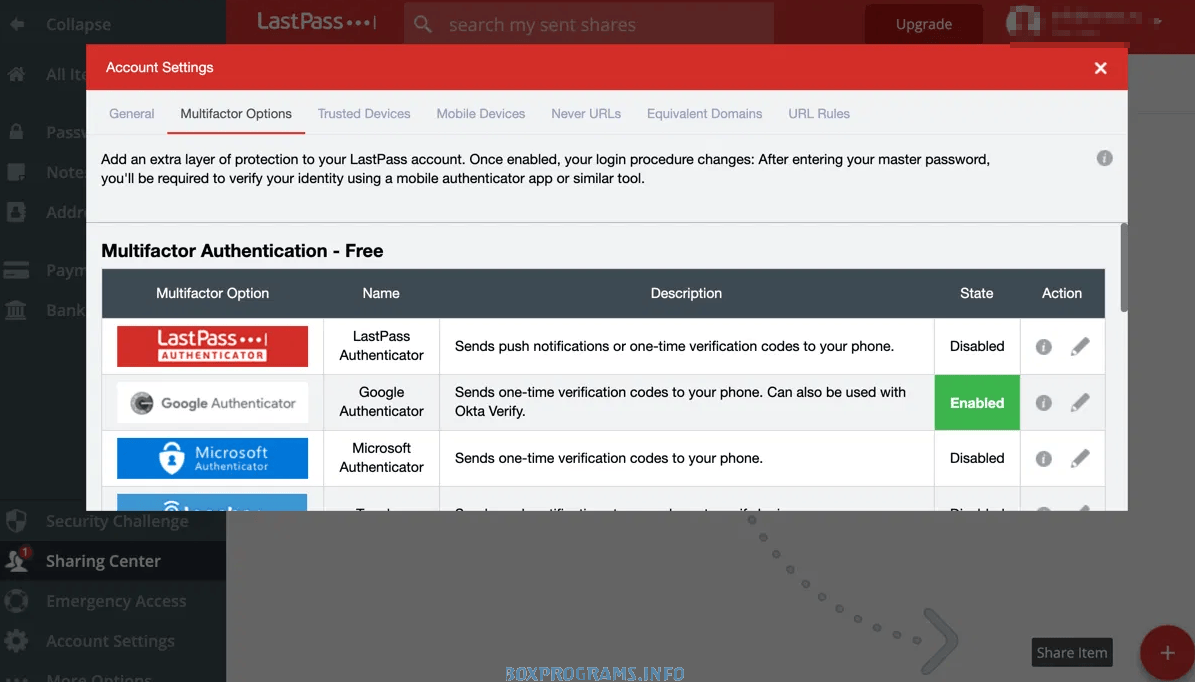
Task: Go to Never URLs tab
Action: pos(586,114)
